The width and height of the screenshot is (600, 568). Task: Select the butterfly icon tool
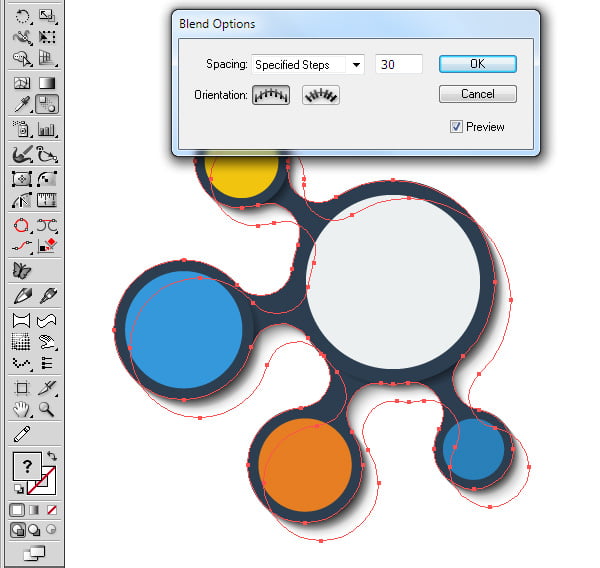coord(22,271)
